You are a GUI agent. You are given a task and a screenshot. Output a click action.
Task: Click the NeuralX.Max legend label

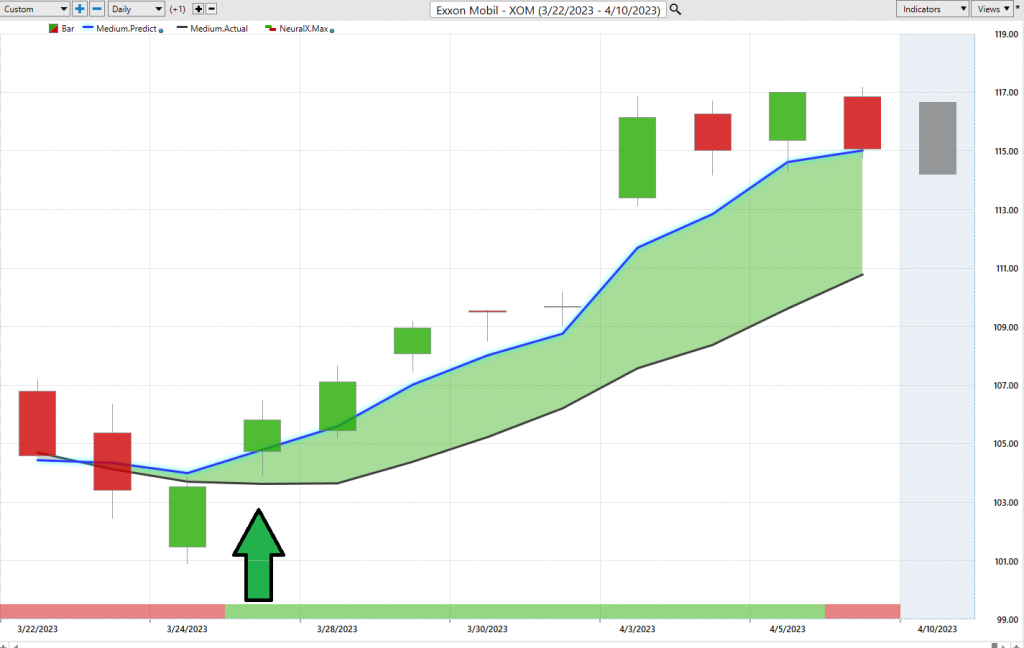304,29
